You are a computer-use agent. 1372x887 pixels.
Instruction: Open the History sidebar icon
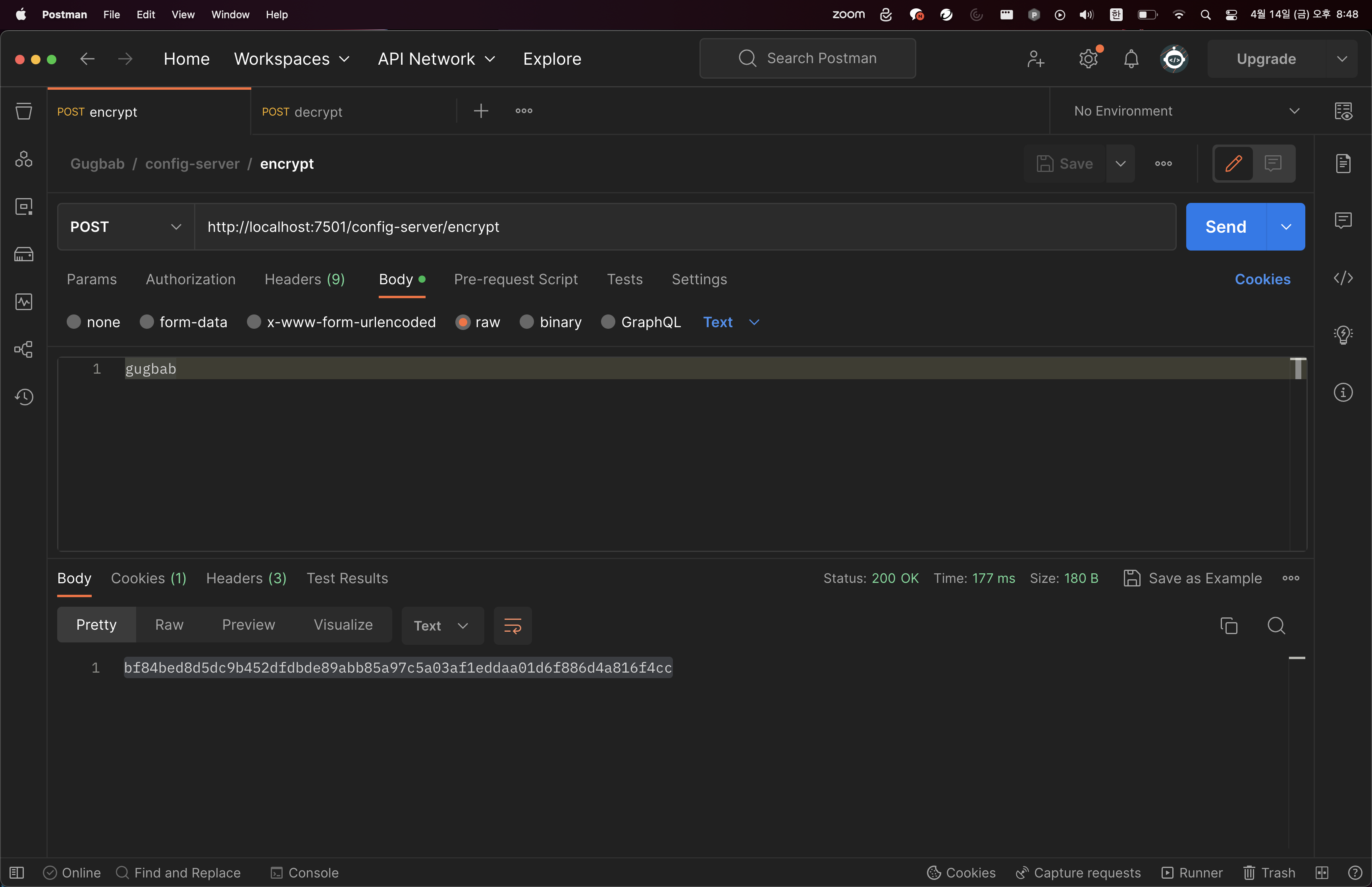coord(23,397)
